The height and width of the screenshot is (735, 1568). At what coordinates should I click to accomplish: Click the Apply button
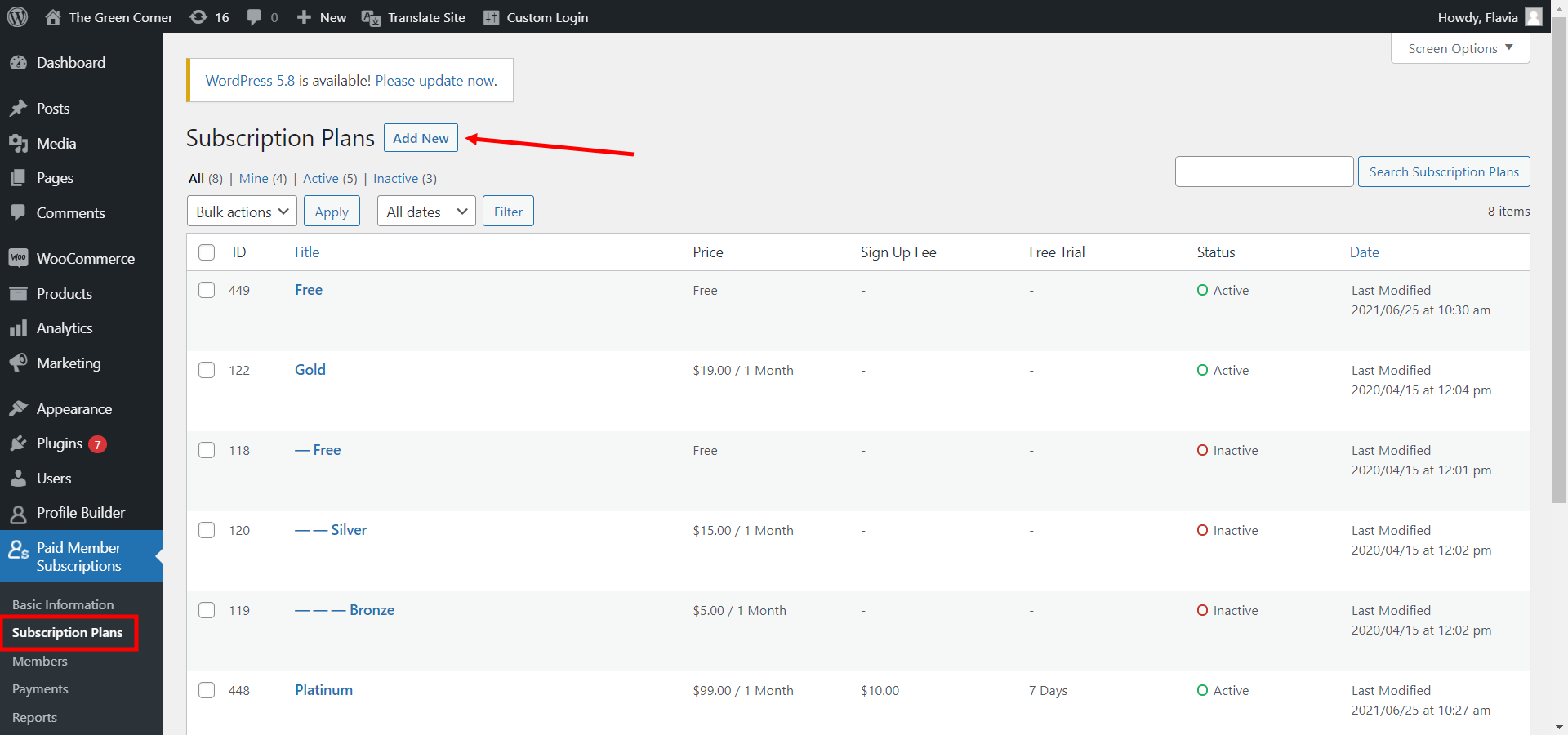pyautogui.click(x=332, y=212)
